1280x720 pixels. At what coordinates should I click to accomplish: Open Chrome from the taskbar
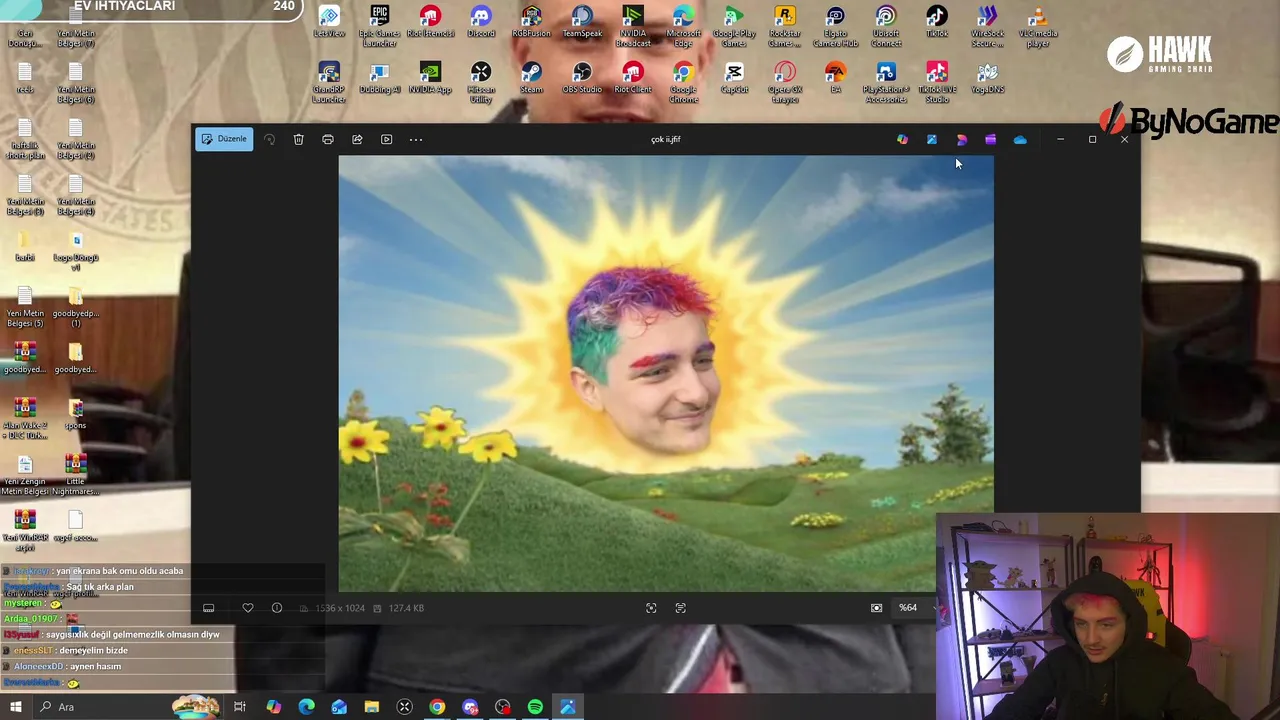437,707
